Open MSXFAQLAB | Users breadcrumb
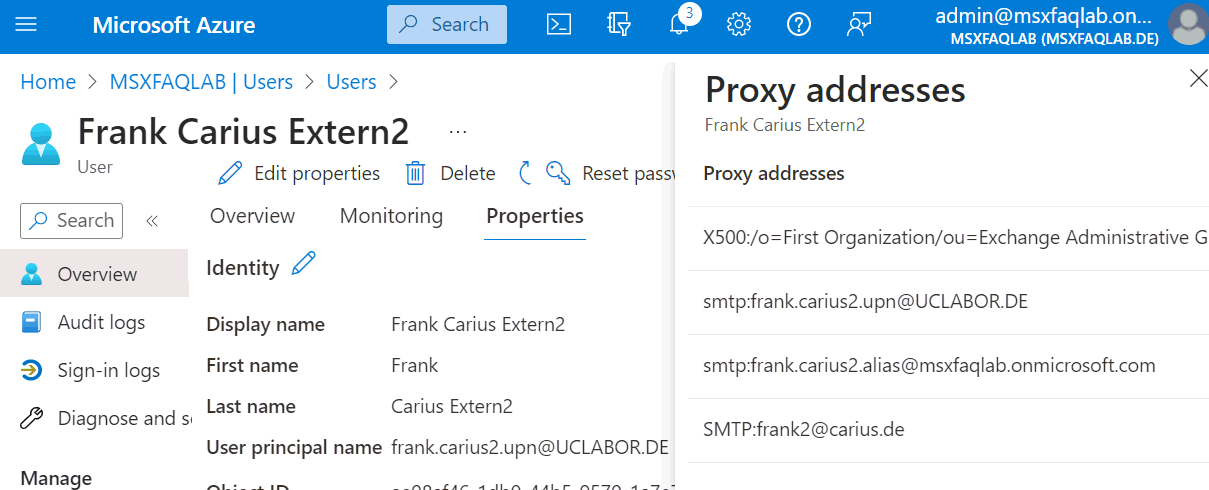The width and height of the screenshot is (1209, 490). tap(201, 82)
